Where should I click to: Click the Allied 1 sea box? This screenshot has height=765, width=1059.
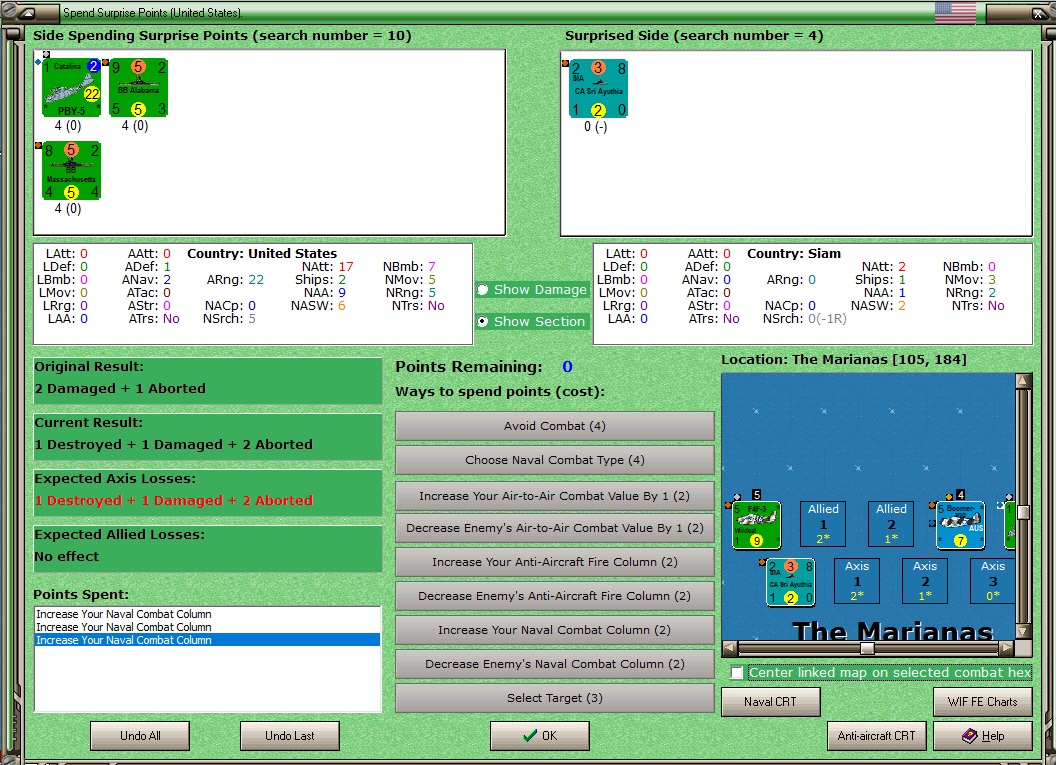pos(823,523)
